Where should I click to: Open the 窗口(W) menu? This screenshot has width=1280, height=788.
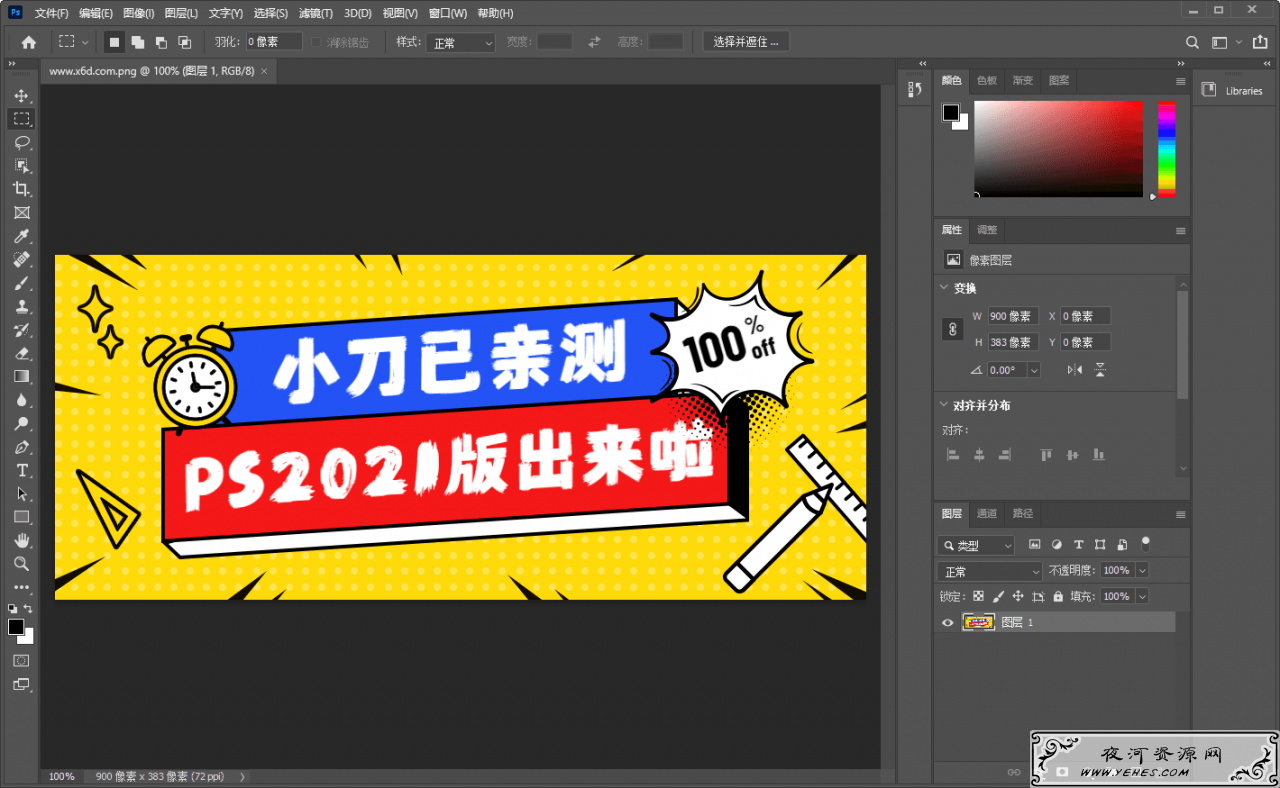[448, 13]
